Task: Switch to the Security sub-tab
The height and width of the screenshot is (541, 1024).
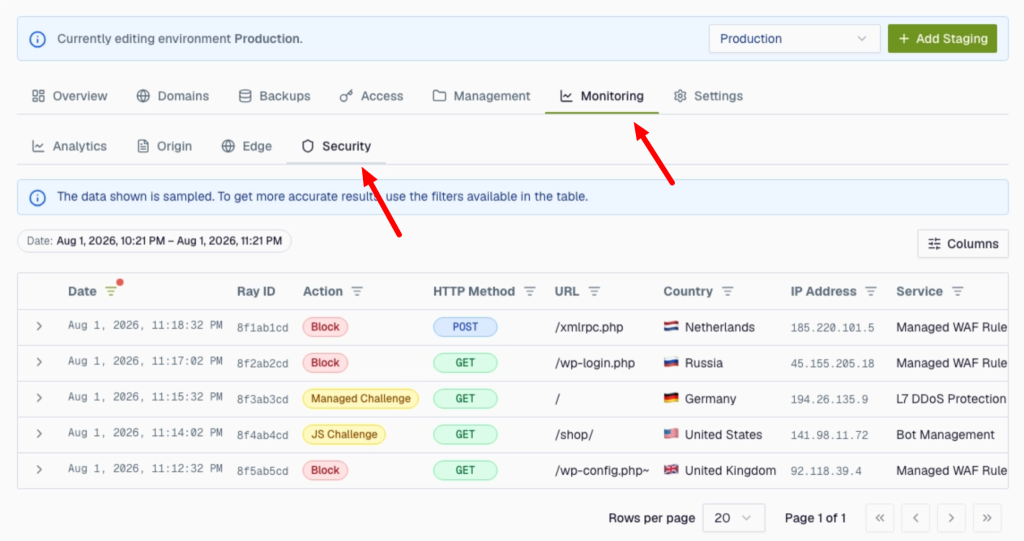Action: [336, 146]
